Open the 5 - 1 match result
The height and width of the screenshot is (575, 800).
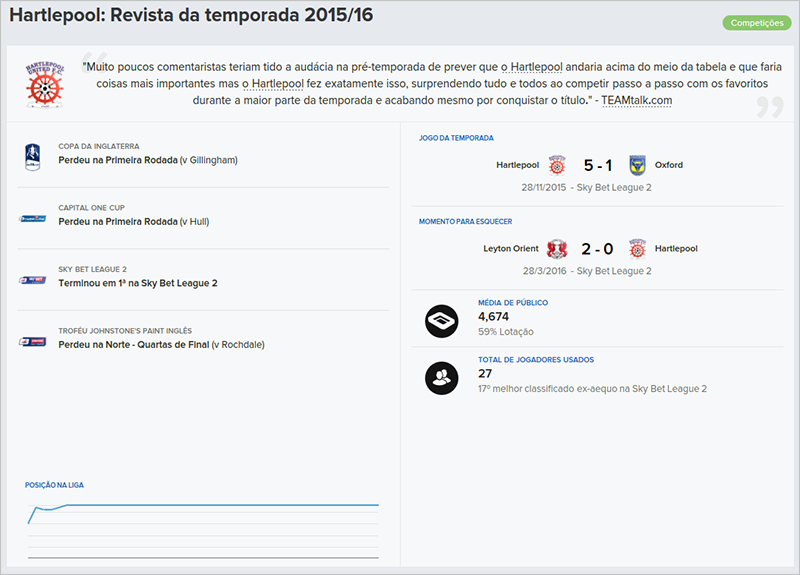(597, 165)
